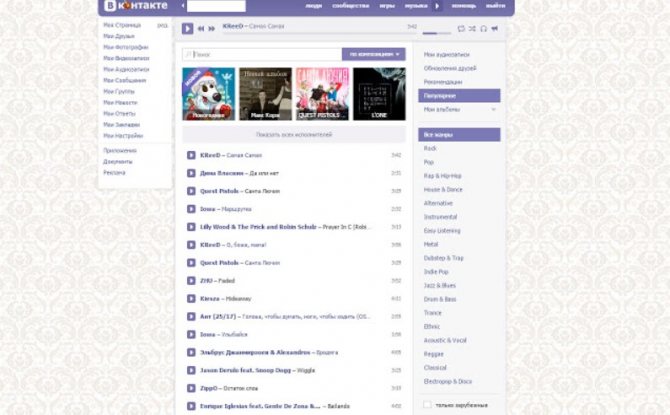Click the main player play button
This screenshot has height=415, width=670.
point(187,29)
